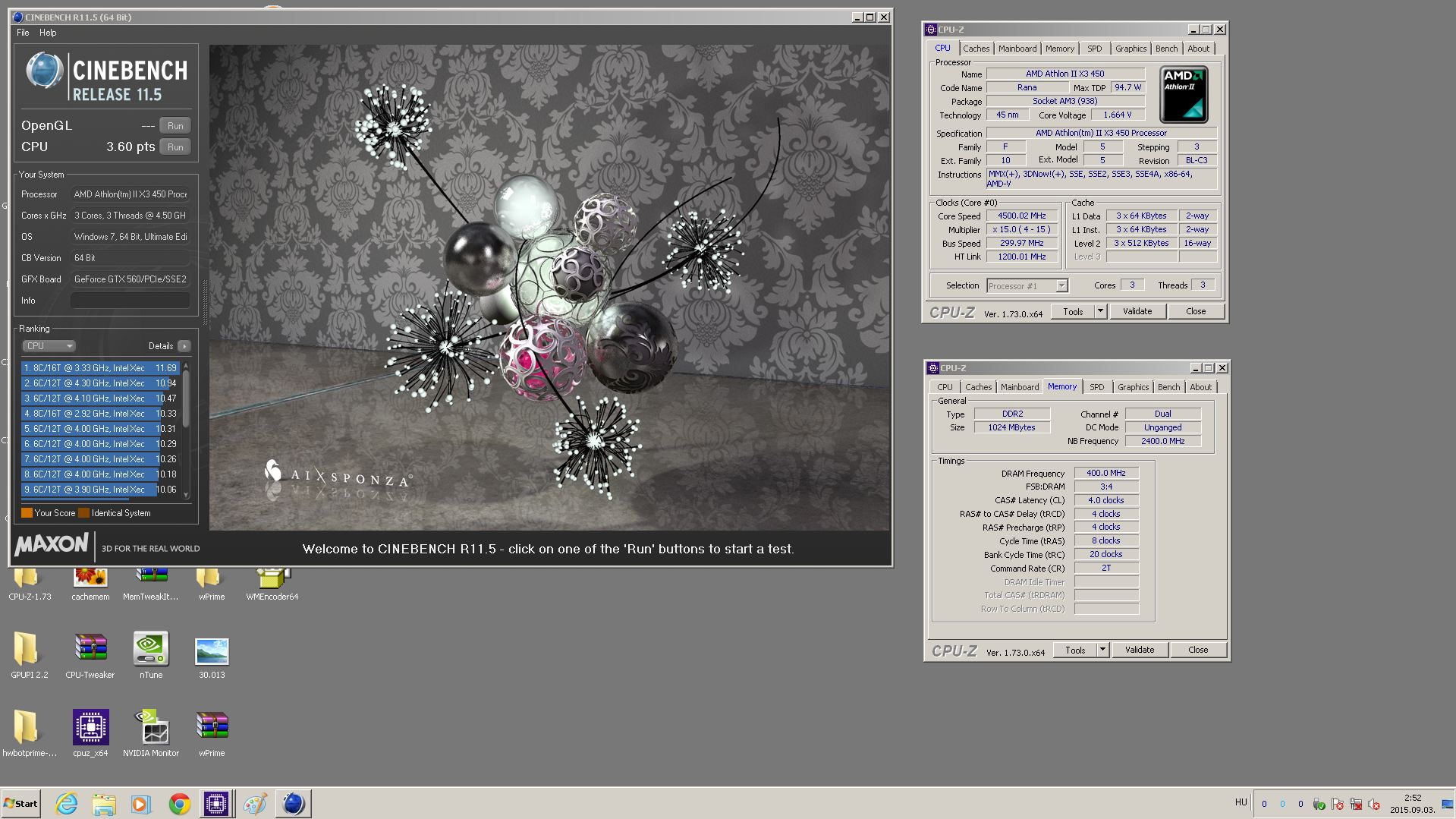Viewport: 1456px width, 819px height.
Task: Select ranking entry 8C/16T @ 3.33 GHz
Action: pyautogui.click(x=99, y=368)
